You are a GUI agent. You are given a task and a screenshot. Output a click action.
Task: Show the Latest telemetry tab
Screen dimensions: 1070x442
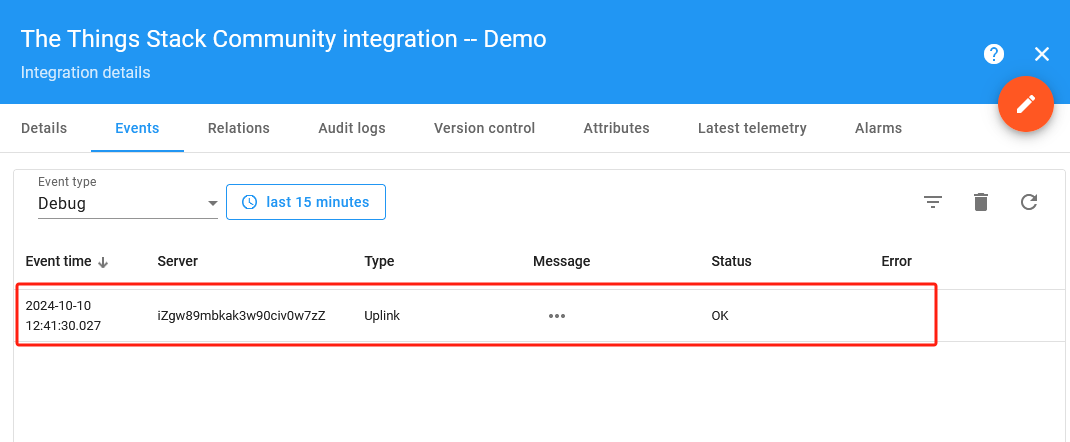(x=752, y=128)
